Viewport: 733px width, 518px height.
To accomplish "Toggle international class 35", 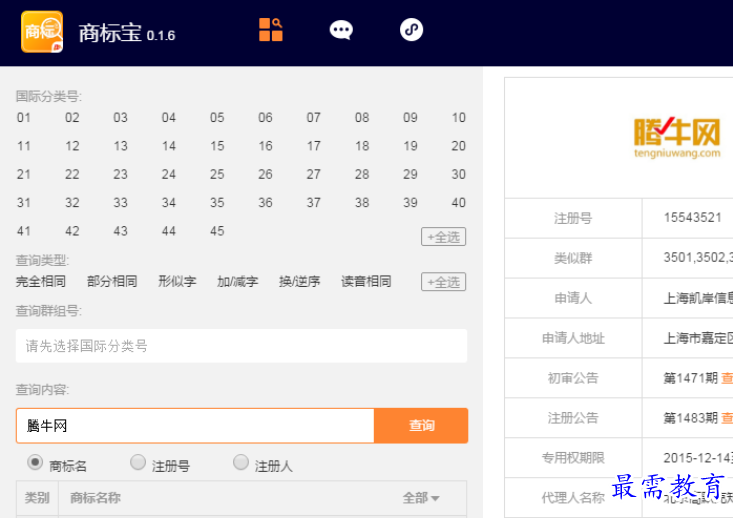I will pos(217,202).
